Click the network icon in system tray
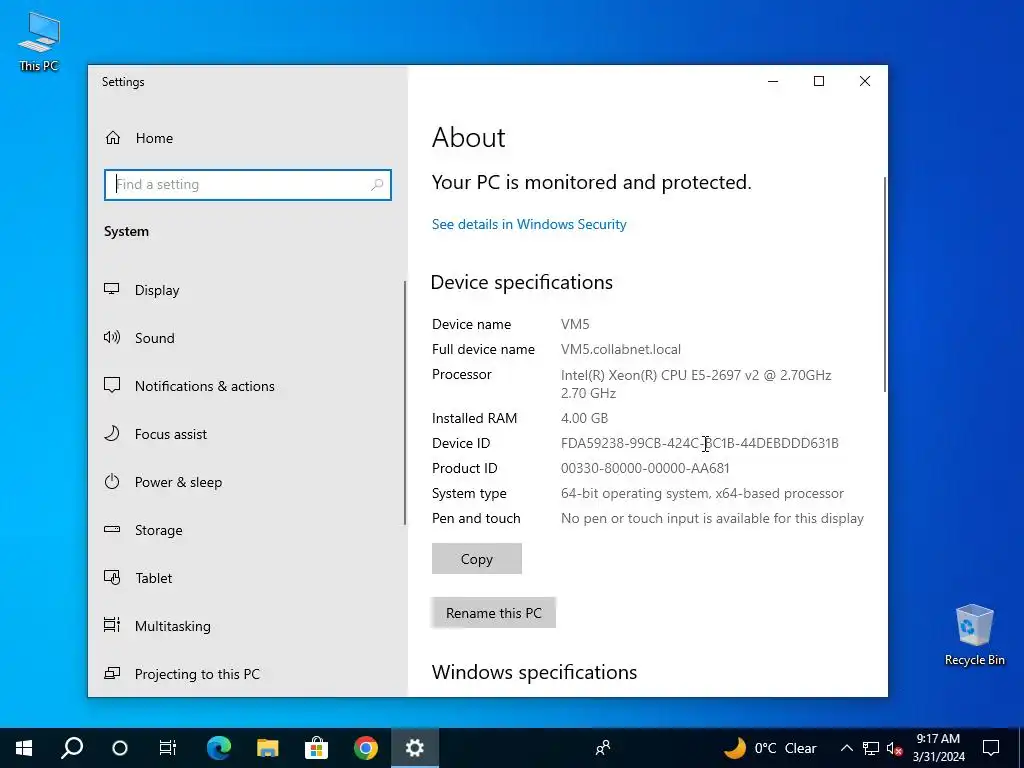Image resolution: width=1024 pixels, height=768 pixels. 871,748
